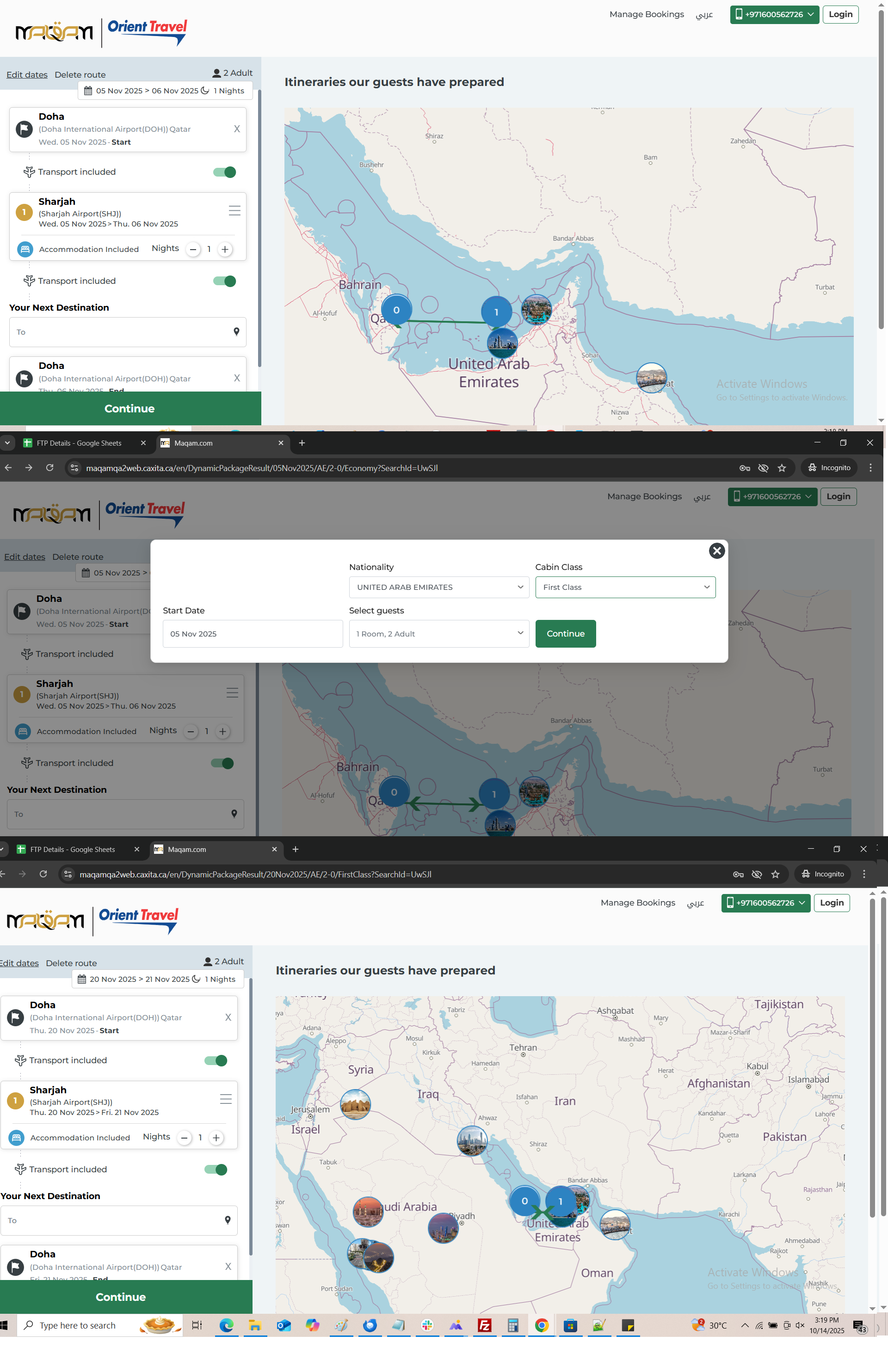Remove Doha start stop dated Thu. 20 Nov
The image size is (888, 1372).
click(x=228, y=1017)
